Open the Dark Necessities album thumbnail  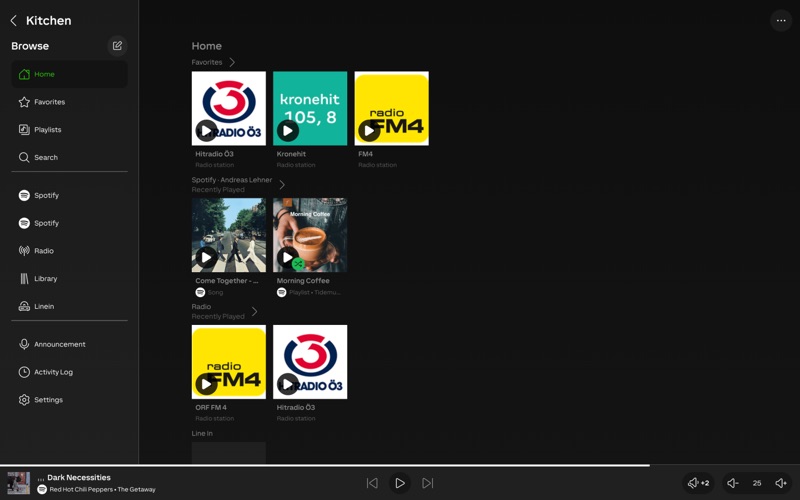click(18, 483)
